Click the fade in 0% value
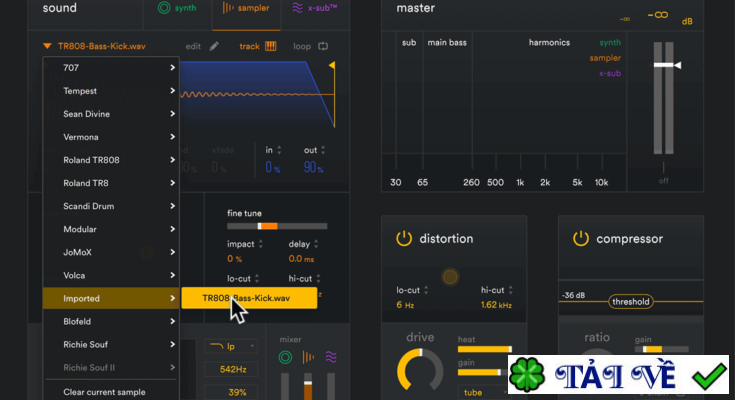 (272, 167)
